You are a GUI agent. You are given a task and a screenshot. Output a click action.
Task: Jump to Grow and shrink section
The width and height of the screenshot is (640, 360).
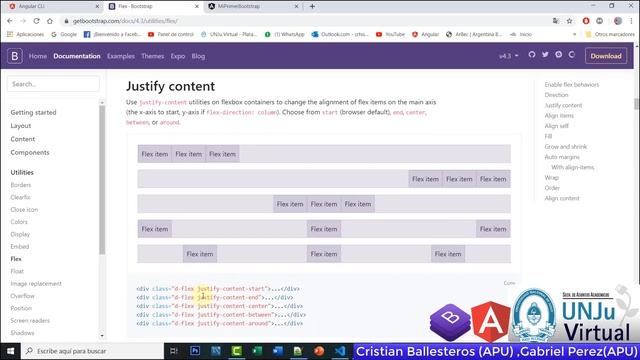[565, 147]
